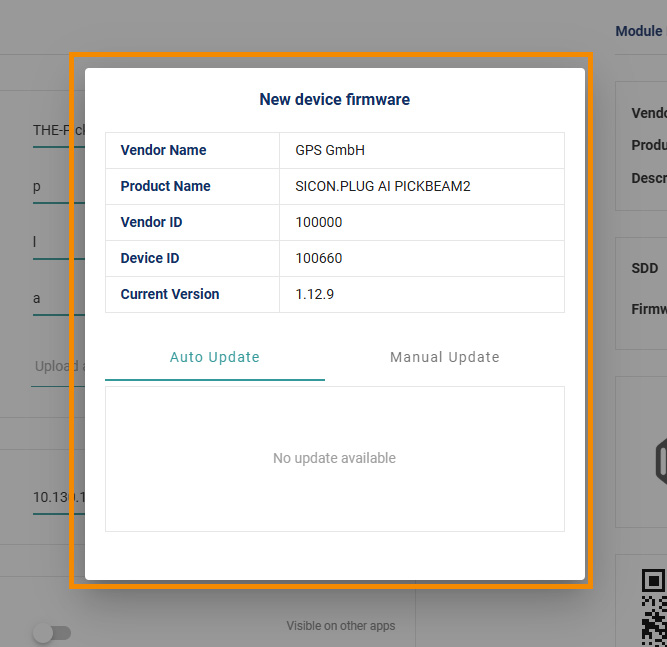Click the product name SICON.PLUG AI PICKBEAM2
Viewport: 667px width, 647px height.
point(382,186)
